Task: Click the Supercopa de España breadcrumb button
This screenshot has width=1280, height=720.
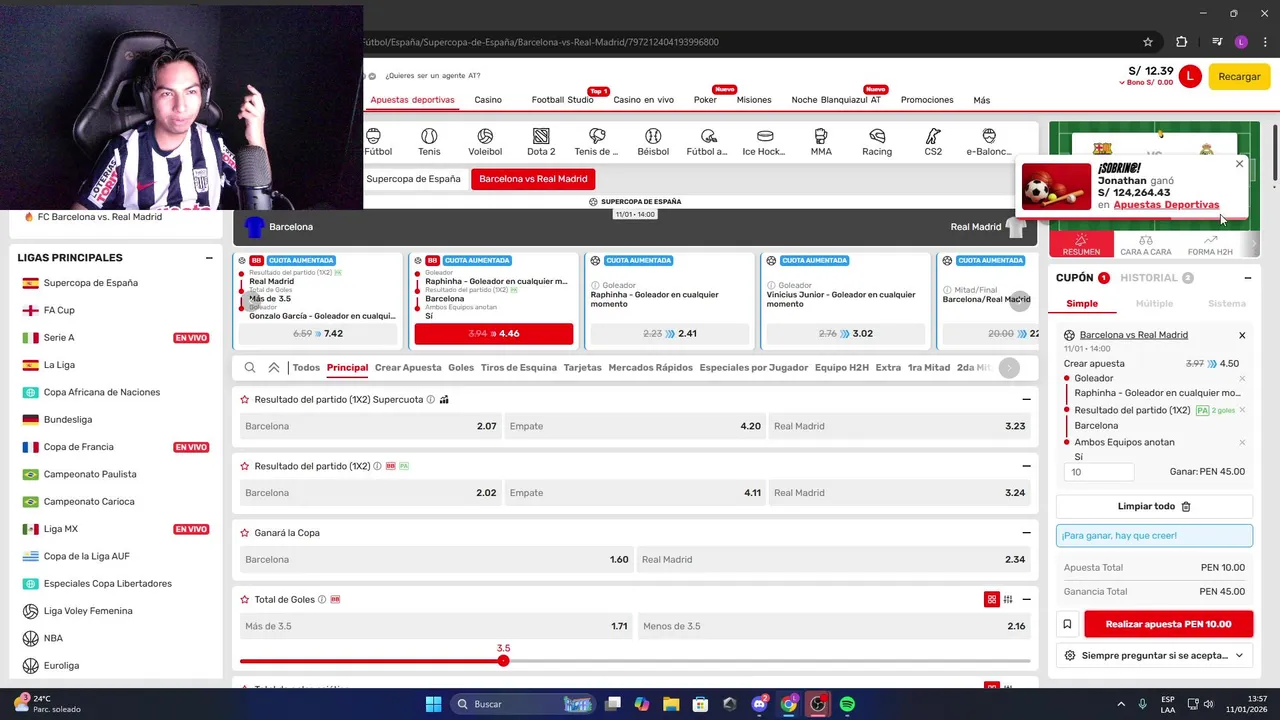Action: coord(413,179)
